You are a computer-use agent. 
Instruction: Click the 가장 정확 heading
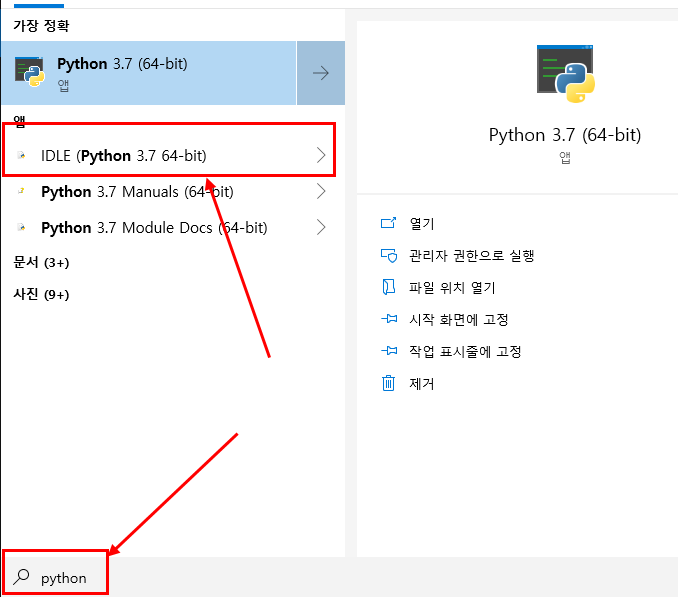(41, 26)
